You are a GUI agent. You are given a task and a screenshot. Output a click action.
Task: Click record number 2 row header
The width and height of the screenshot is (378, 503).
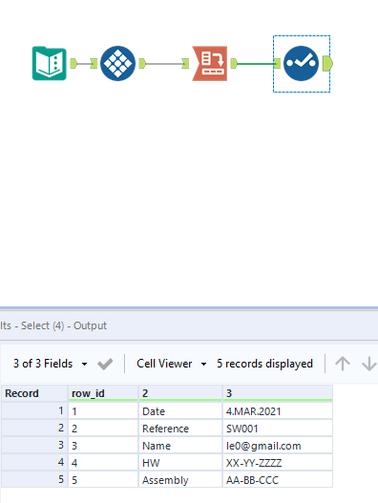(35, 428)
